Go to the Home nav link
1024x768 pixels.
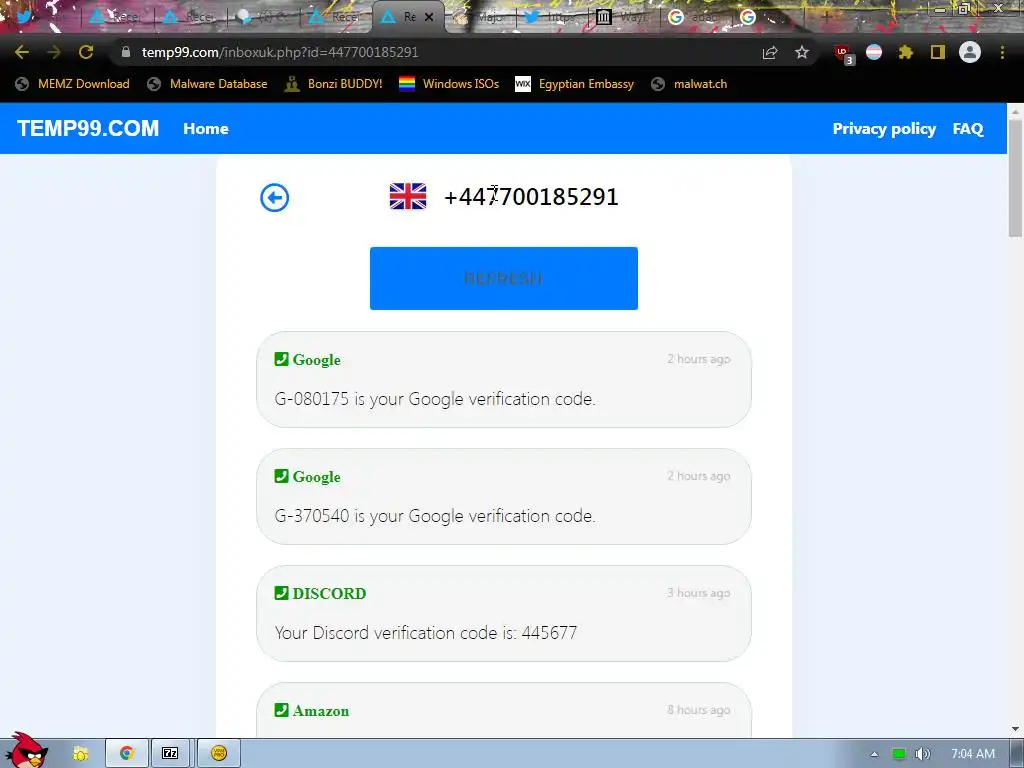point(206,129)
